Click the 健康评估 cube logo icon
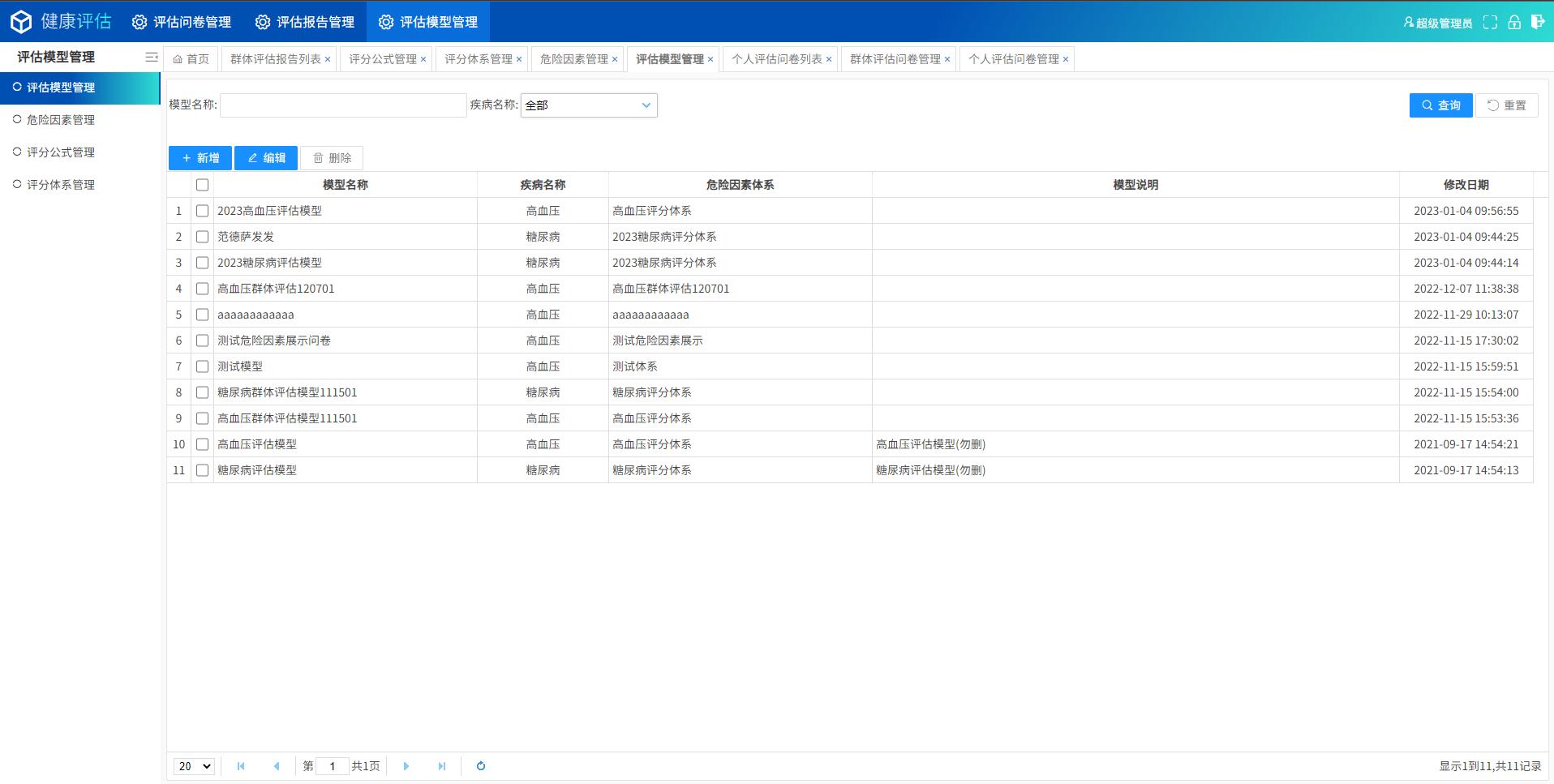 pos(21,22)
